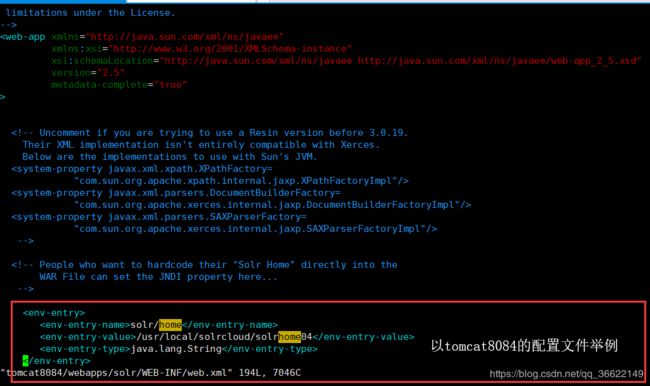Click the XPathFactoryImpl class string
This screenshot has height=386, width=650.
[241, 181]
